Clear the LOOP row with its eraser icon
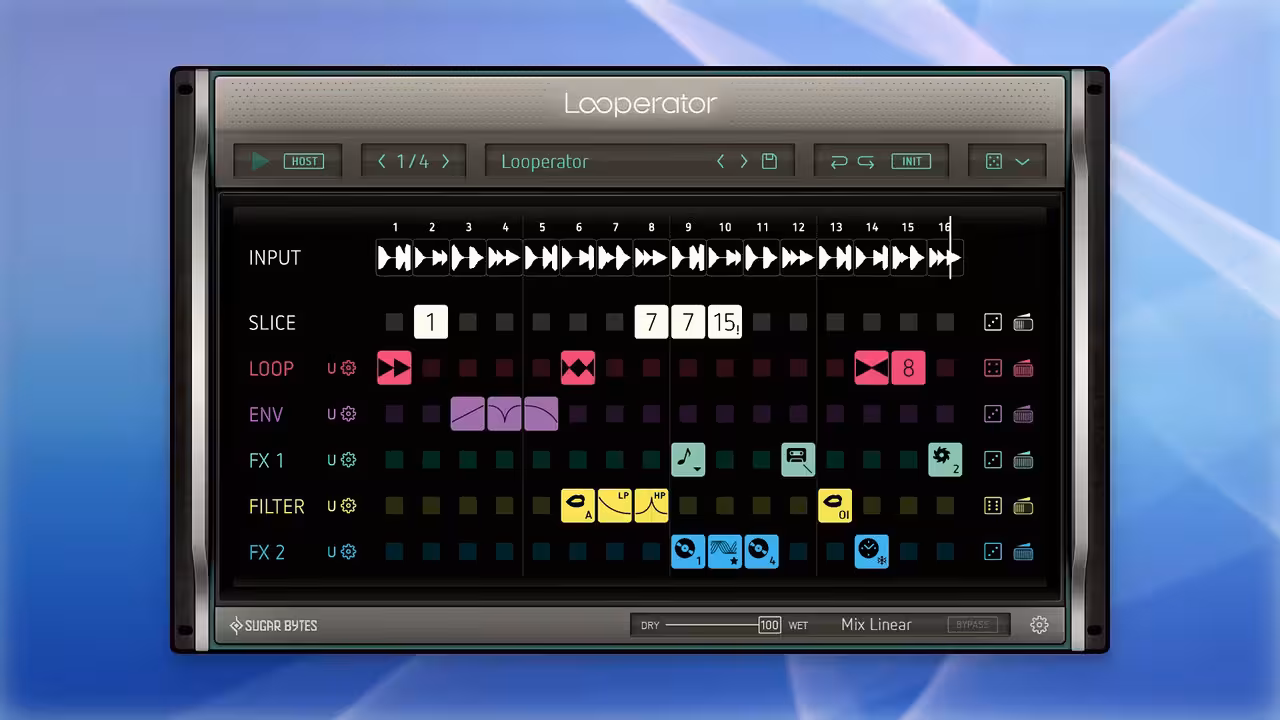Image resolution: width=1280 pixels, height=720 pixels. coord(1023,368)
